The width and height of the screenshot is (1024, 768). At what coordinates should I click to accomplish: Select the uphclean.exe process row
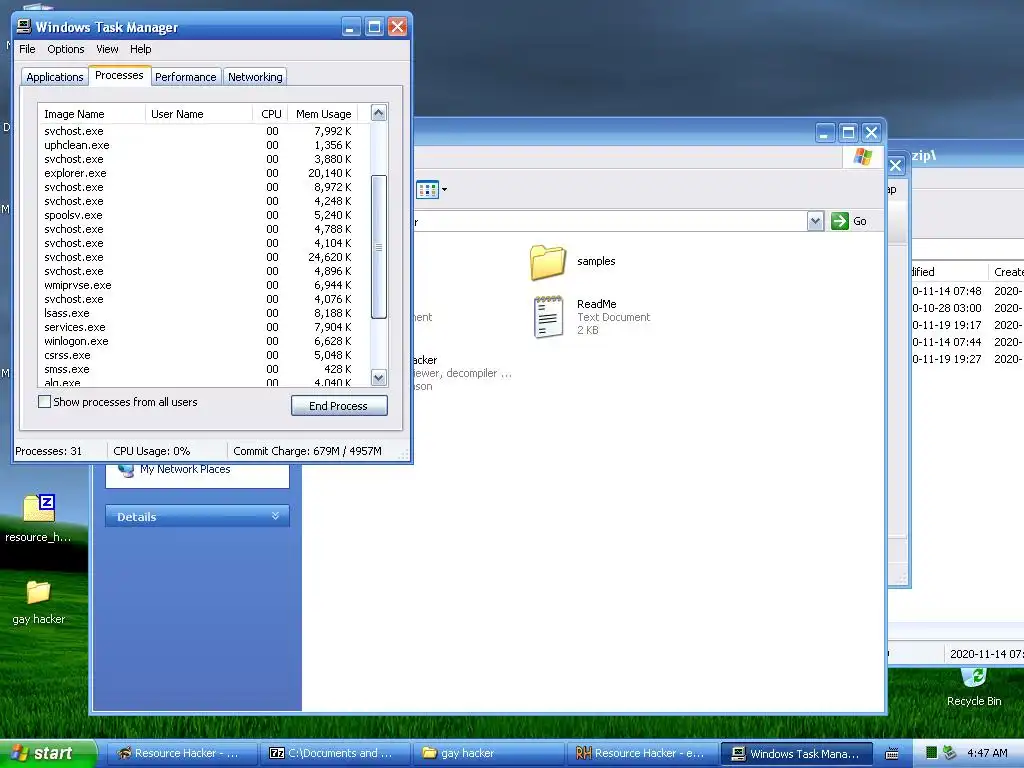[x=204, y=145]
